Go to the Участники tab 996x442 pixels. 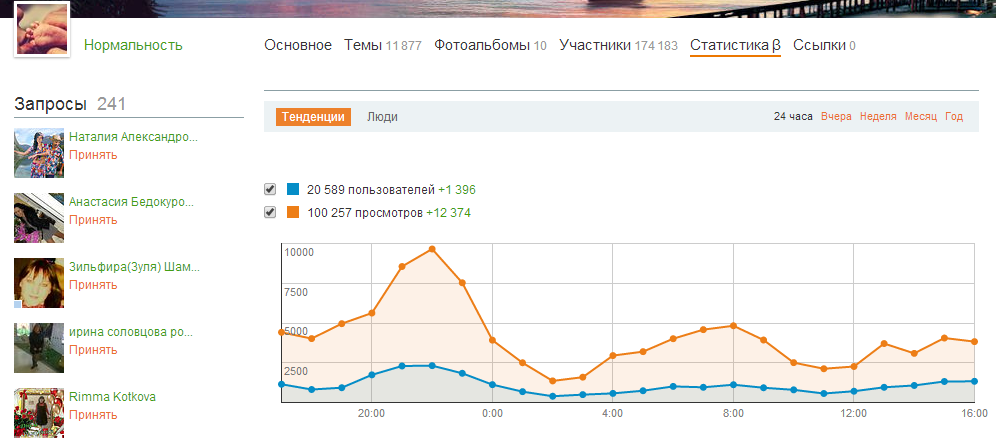(619, 45)
